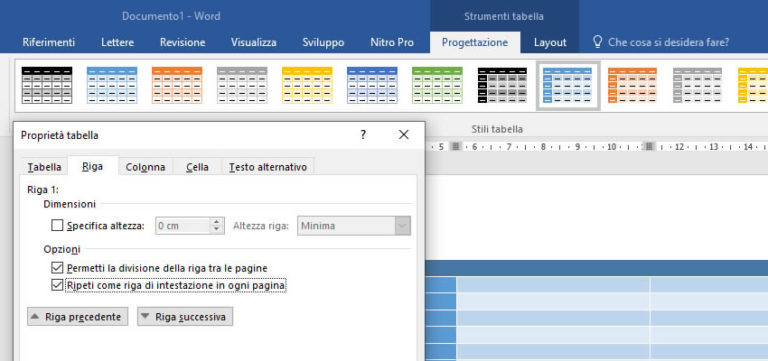The width and height of the screenshot is (768, 361).
Task: Apply the green table style thumbnail
Action: pos(437,85)
